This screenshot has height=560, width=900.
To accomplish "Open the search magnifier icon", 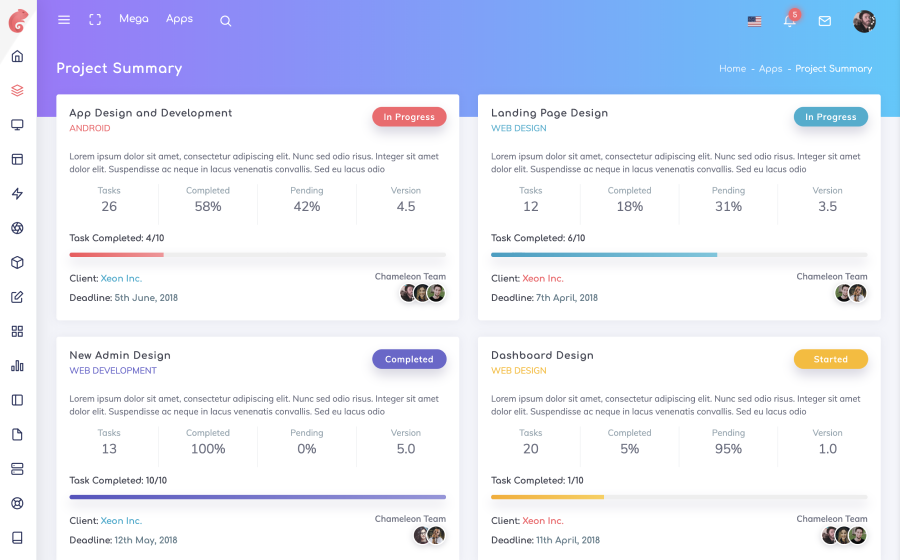I will 226,21.
